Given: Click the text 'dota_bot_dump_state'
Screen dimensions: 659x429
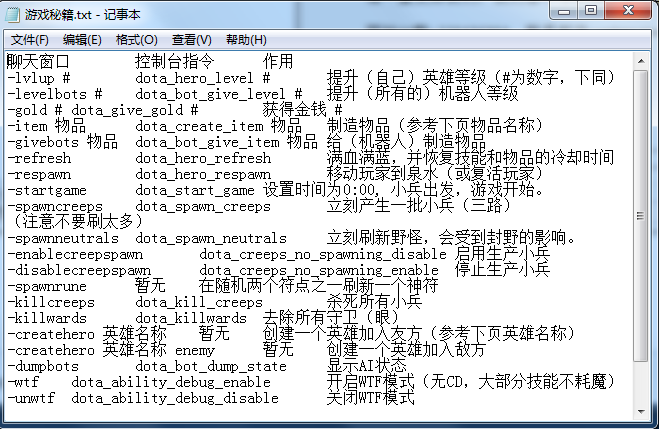Looking at the screenshot, I should click(211, 366).
